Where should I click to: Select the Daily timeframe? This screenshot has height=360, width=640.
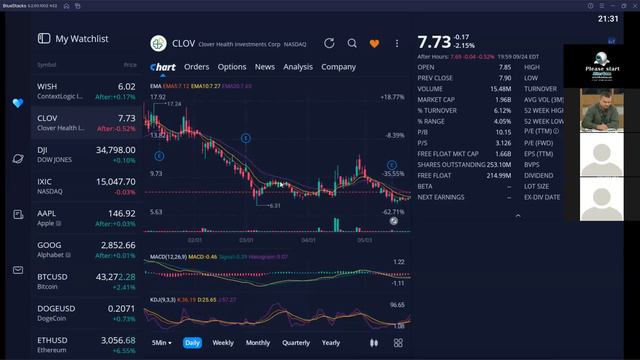[192, 343]
